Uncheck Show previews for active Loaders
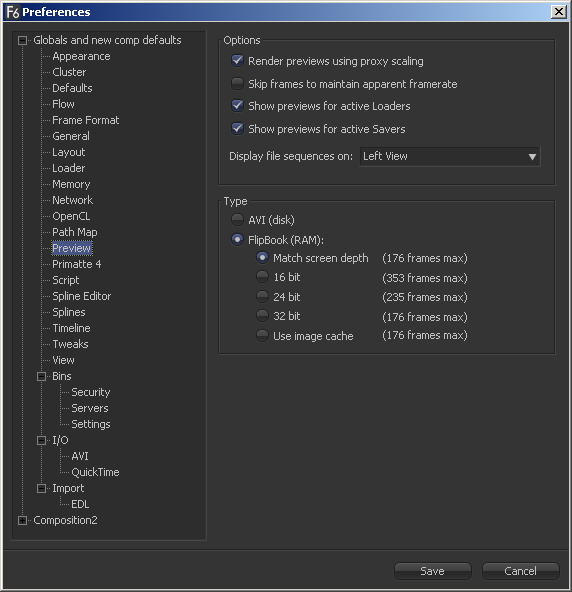 coord(237,106)
